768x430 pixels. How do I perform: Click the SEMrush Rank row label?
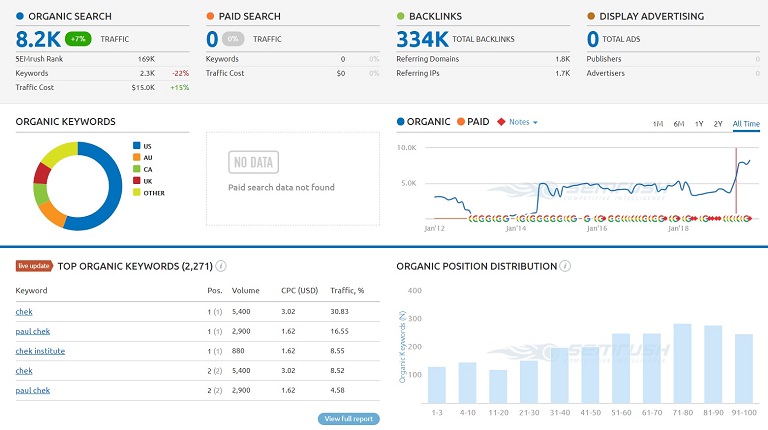coord(39,59)
